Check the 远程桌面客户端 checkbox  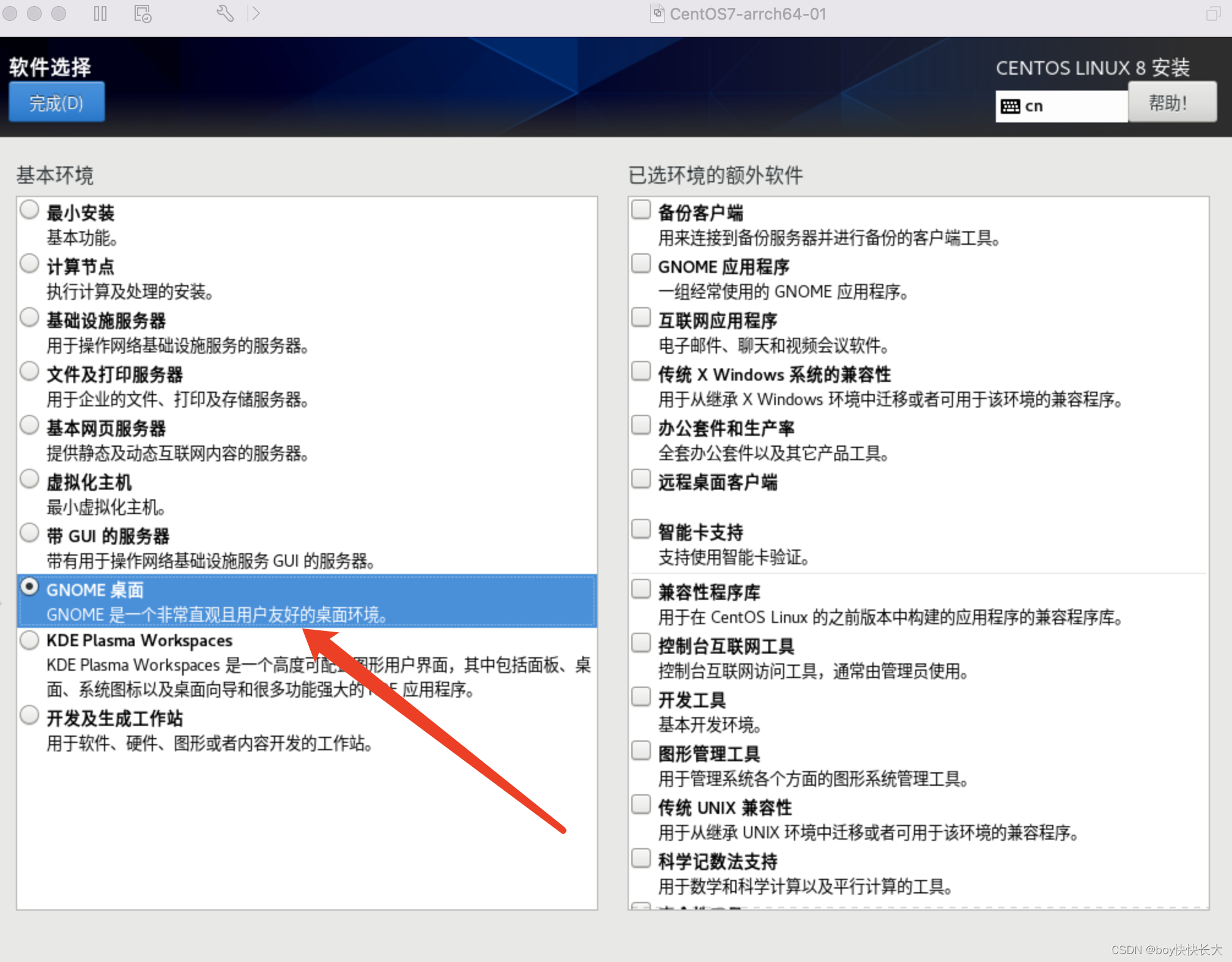[x=641, y=479]
